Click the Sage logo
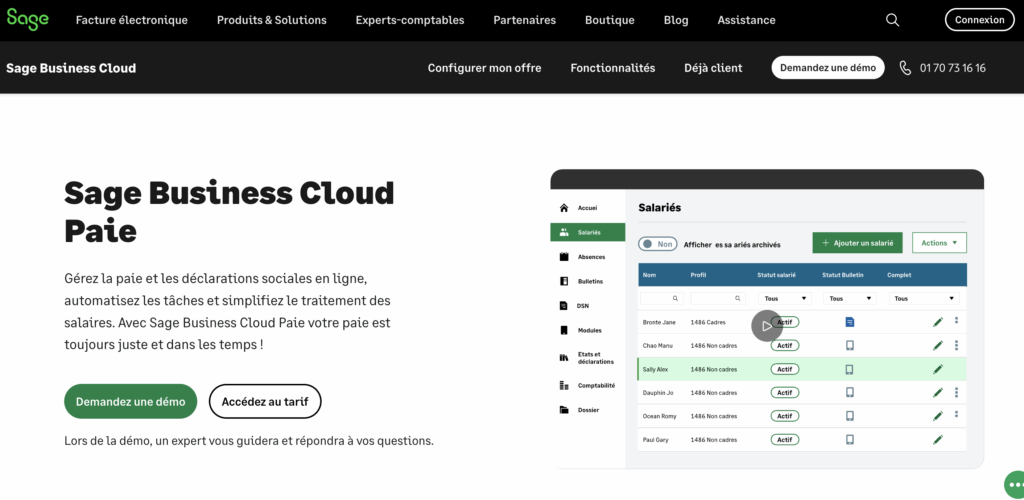Viewport: 1024px width, 500px height. [27, 20]
